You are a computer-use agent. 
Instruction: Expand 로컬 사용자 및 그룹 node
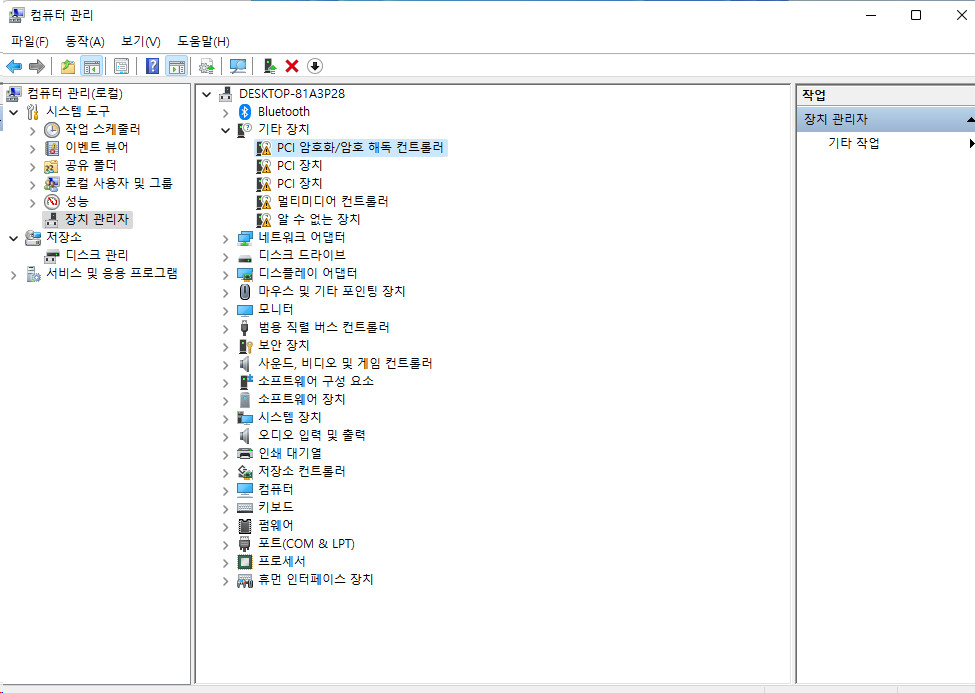tap(32, 185)
